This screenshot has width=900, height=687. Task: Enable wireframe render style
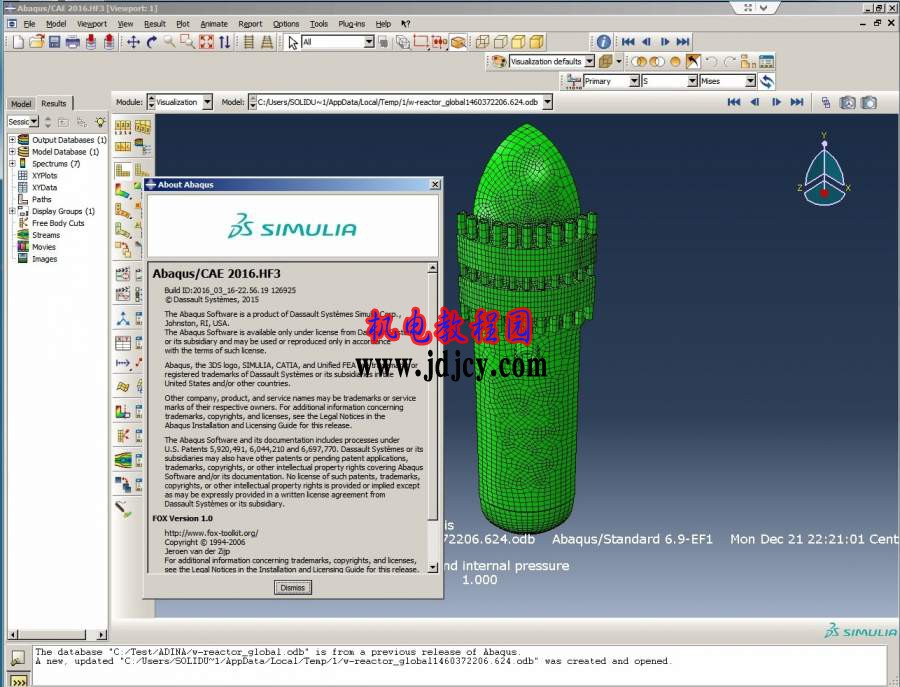coord(483,42)
